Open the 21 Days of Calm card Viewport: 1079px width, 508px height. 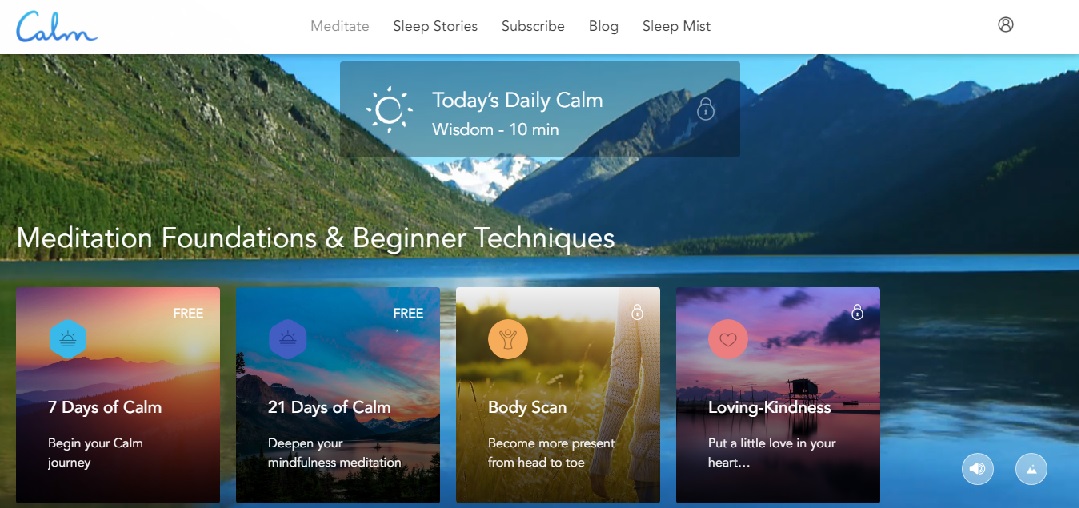pyautogui.click(x=338, y=395)
